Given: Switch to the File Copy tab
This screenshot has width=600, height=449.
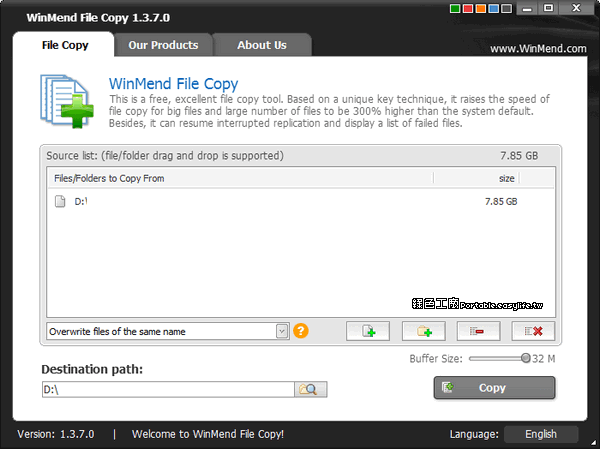Looking at the screenshot, I should [x=65, y=45].
